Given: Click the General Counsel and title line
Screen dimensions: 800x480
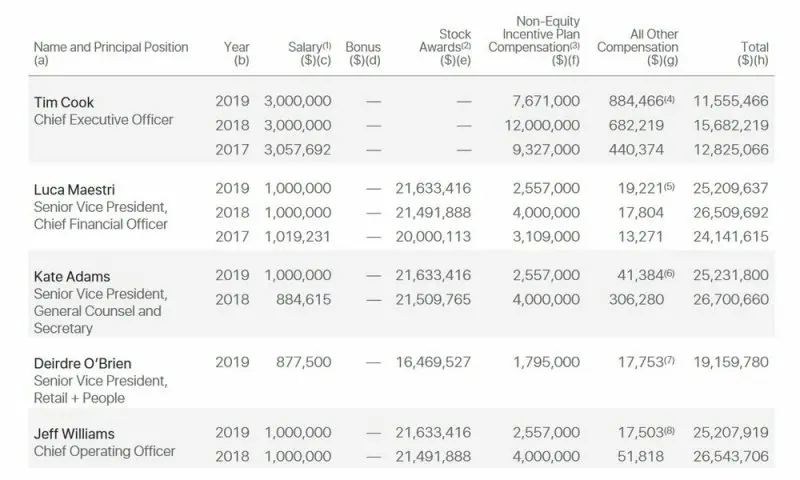Looking at the screenshot, I should coord(97,311).
